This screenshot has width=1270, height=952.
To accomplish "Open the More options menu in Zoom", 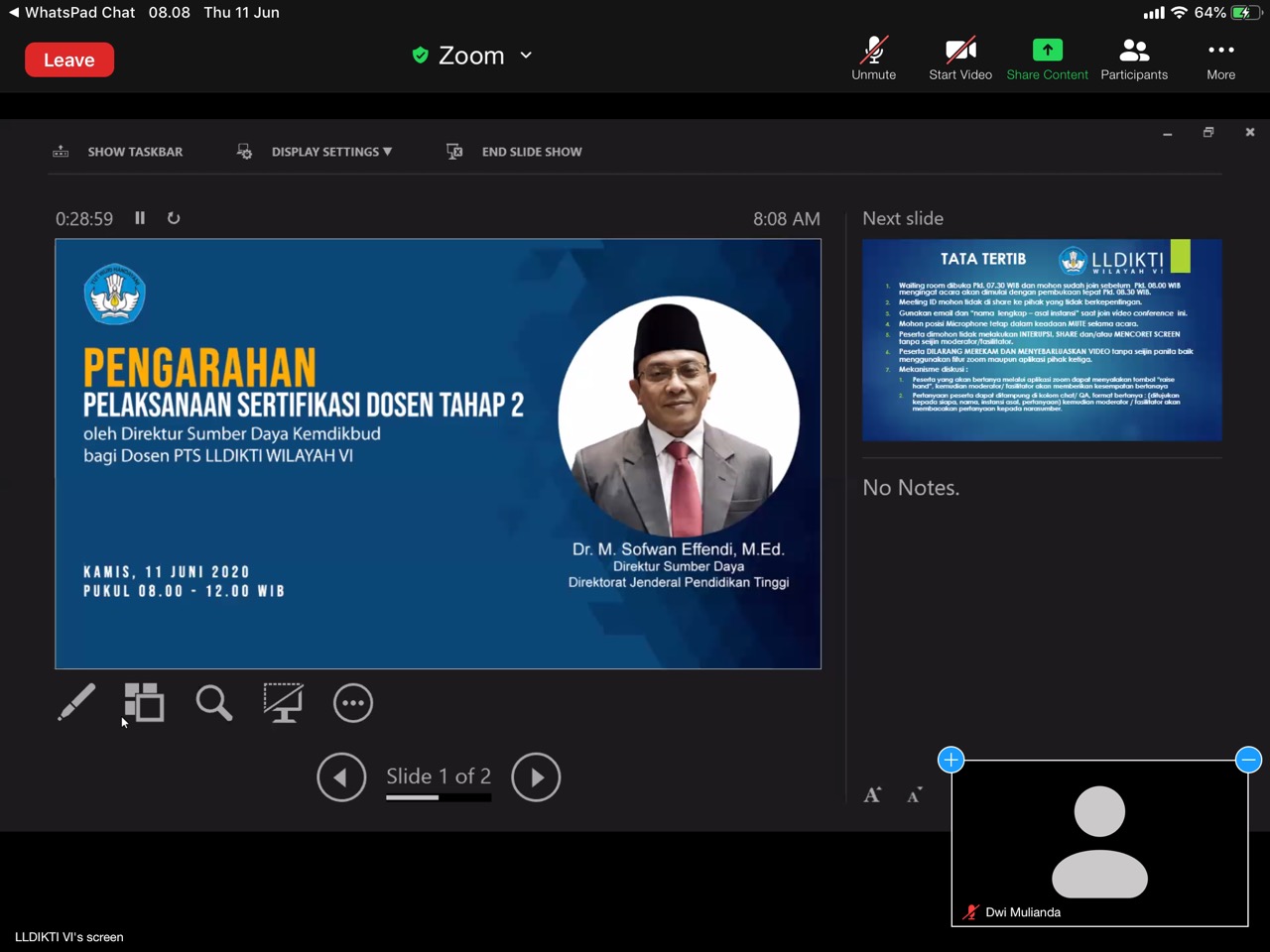I will click(x=1220, y=59).
